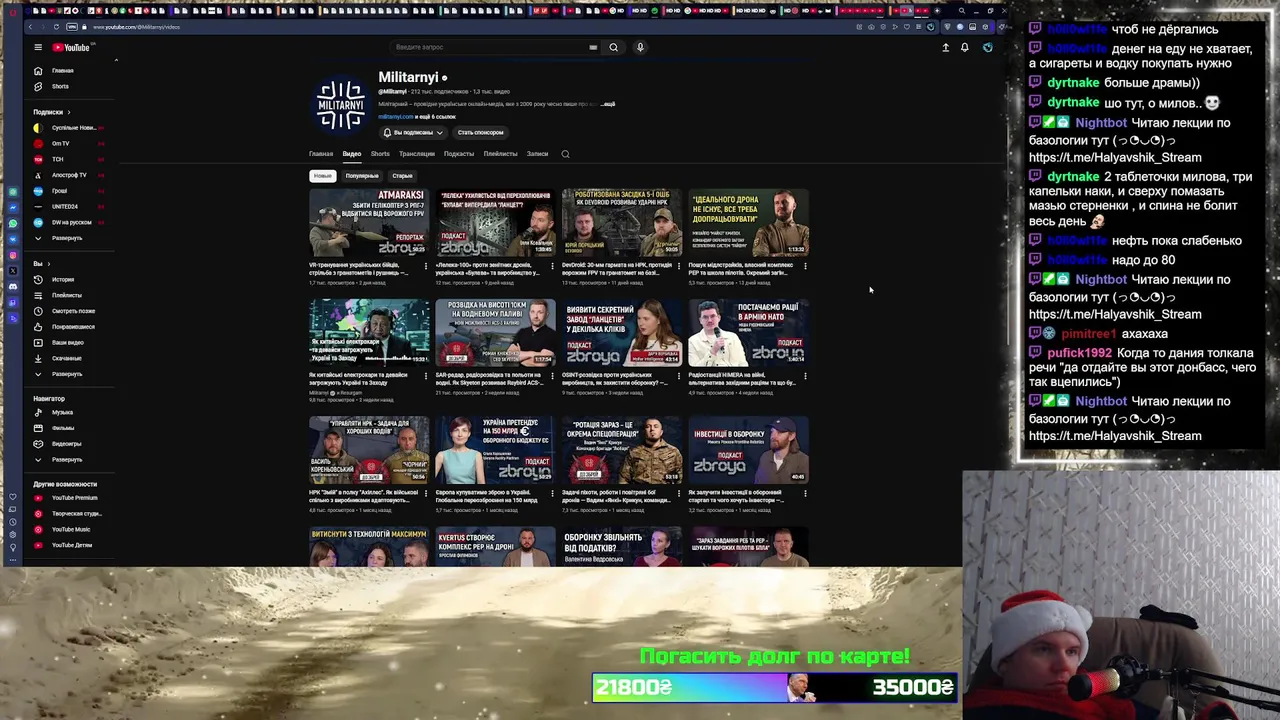
Task: Expand channel description with ещё
Action: click(x=608, y=104)
